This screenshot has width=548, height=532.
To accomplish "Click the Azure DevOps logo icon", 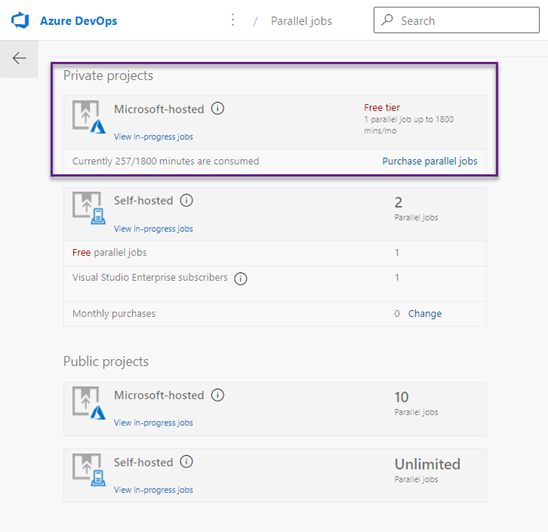I will coord(20,21).
